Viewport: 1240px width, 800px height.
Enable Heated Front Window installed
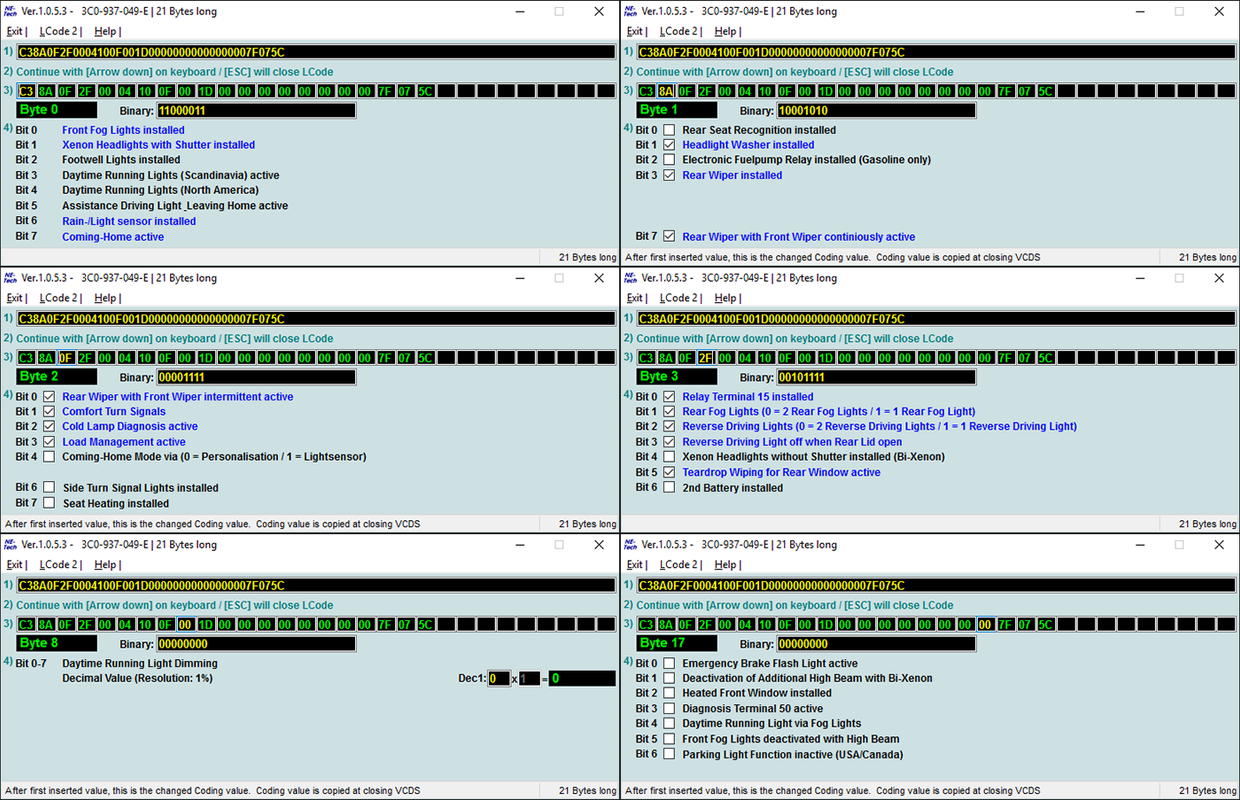(x=669, y=693)
